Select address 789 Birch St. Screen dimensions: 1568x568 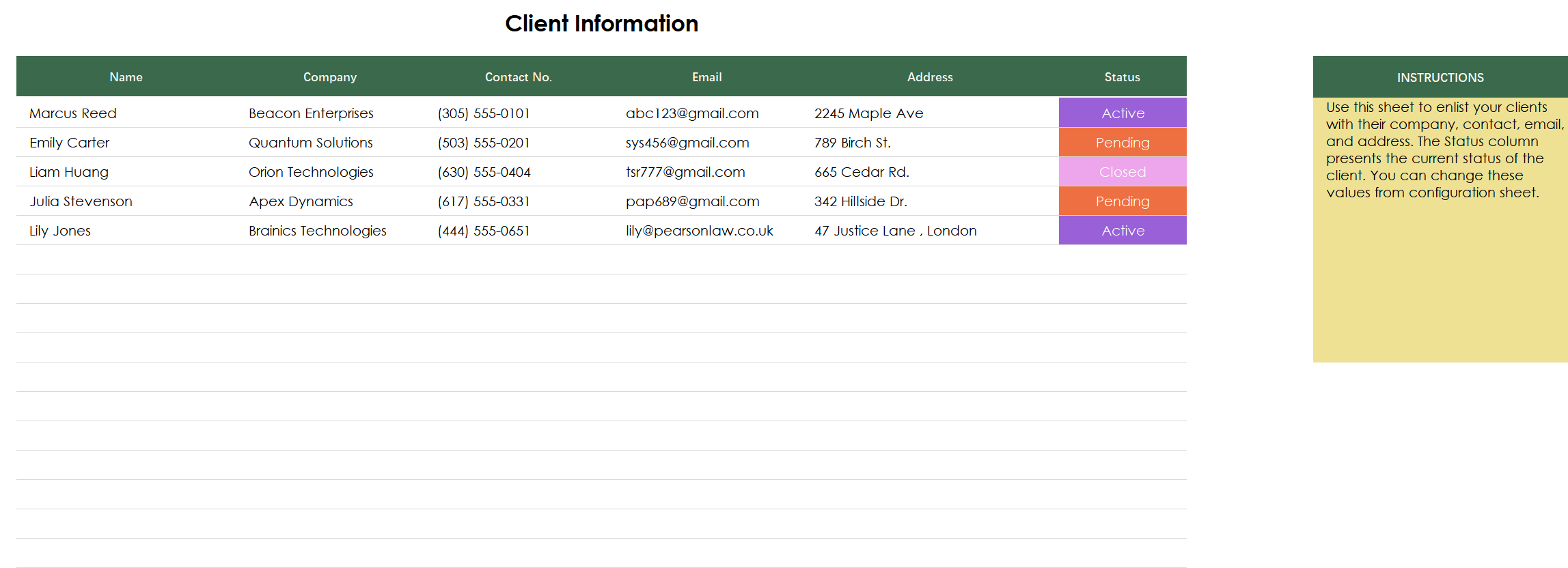click(x=853, y=143)
